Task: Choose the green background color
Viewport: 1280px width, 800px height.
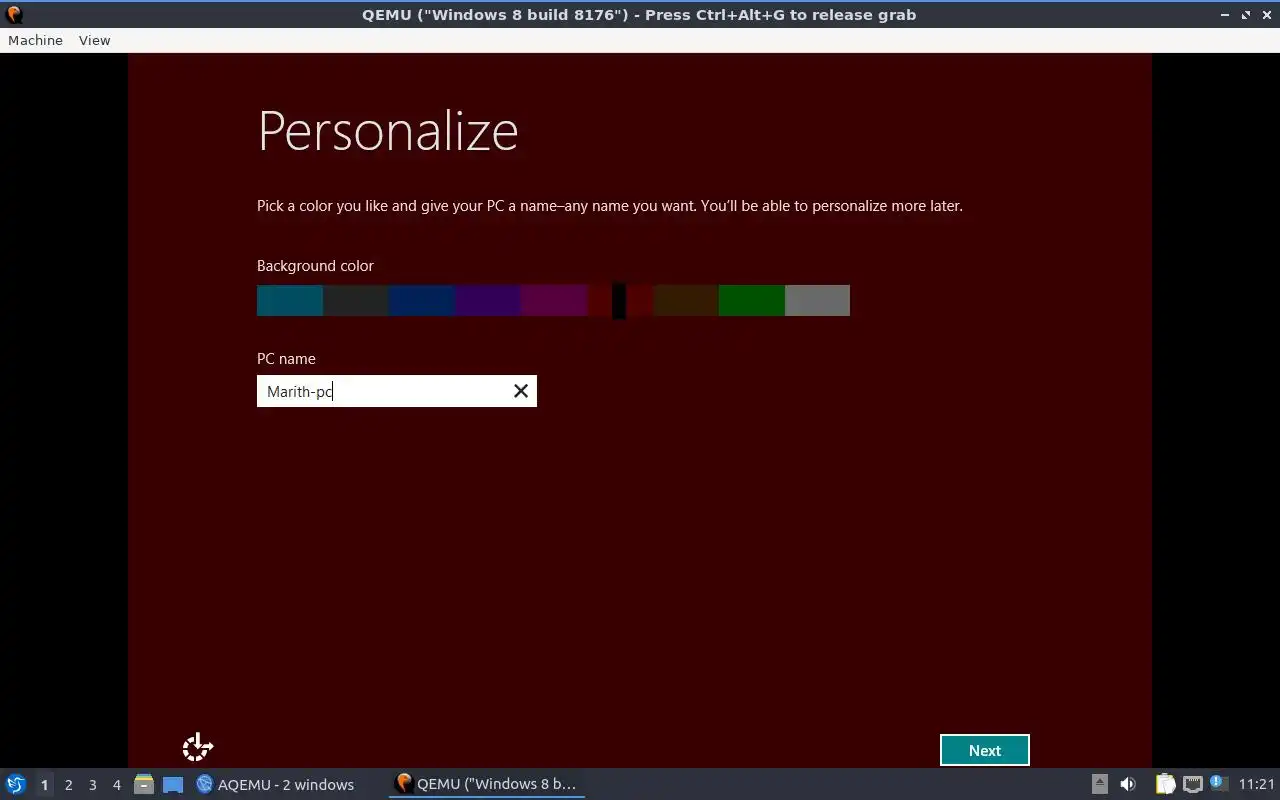Action: click(x=752, y=300)
